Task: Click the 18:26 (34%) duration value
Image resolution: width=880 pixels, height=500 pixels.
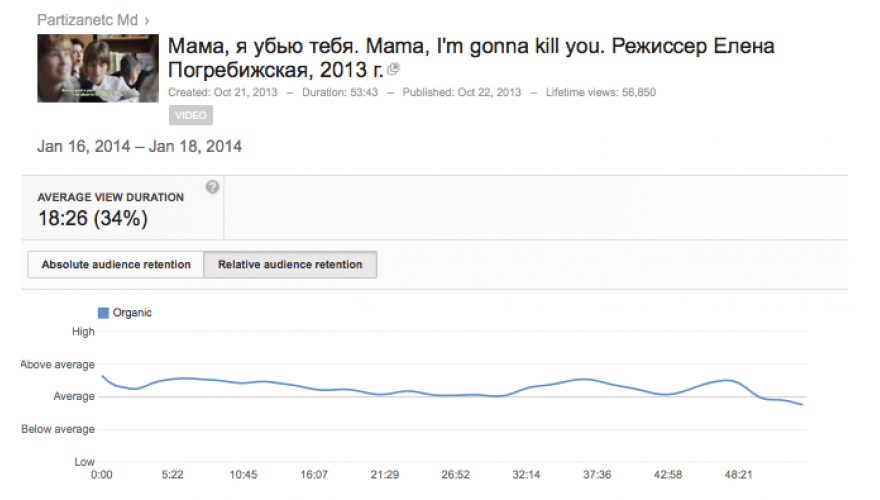Action: [93, 218]
